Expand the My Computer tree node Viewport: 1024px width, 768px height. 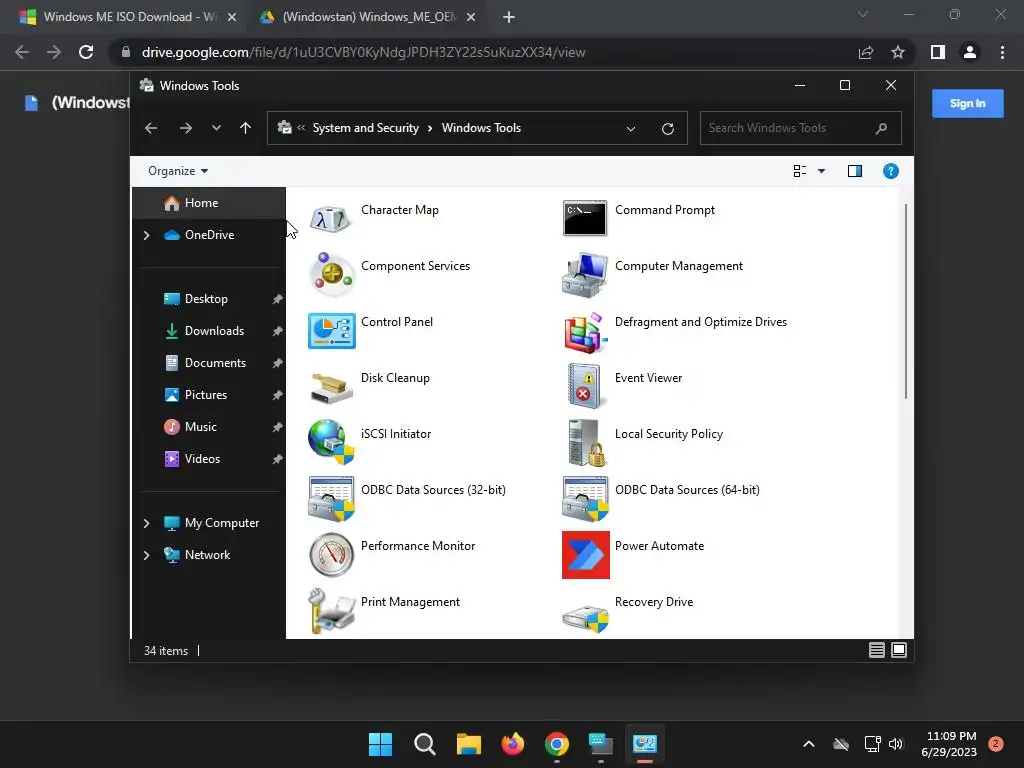click(146, 523)
